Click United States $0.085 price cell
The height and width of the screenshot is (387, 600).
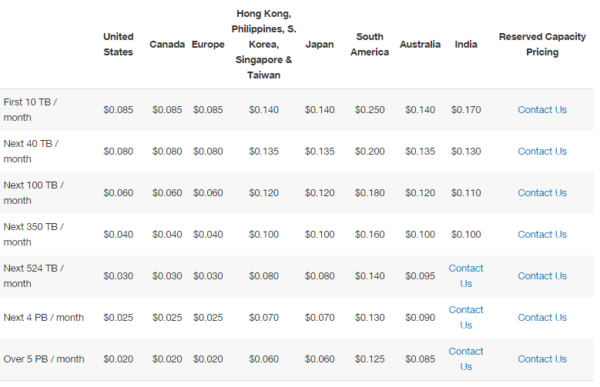tap(118, 110)
